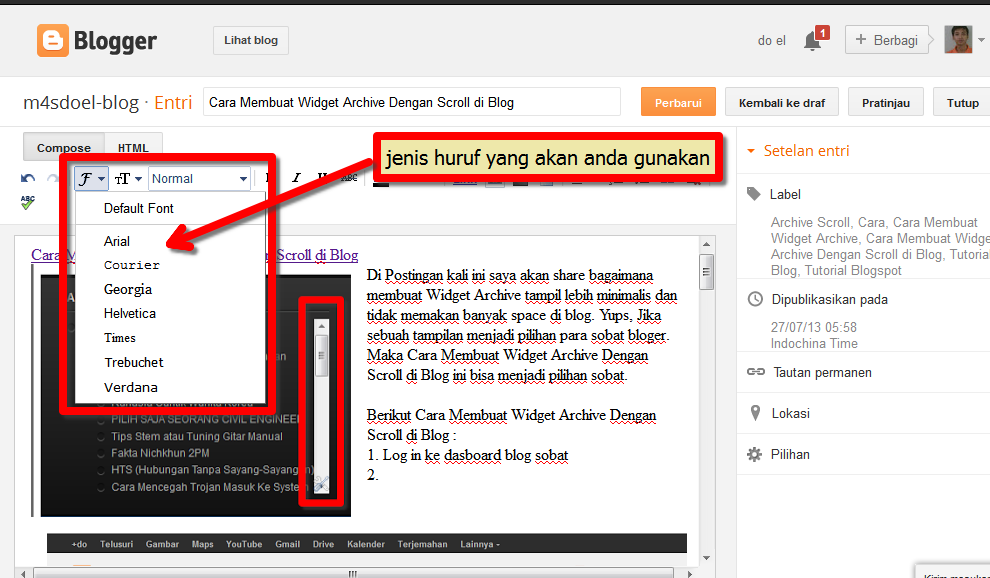Click the Pratinjau preview button
Viewport: 990px width, 578px height.
tap(886, 102)
